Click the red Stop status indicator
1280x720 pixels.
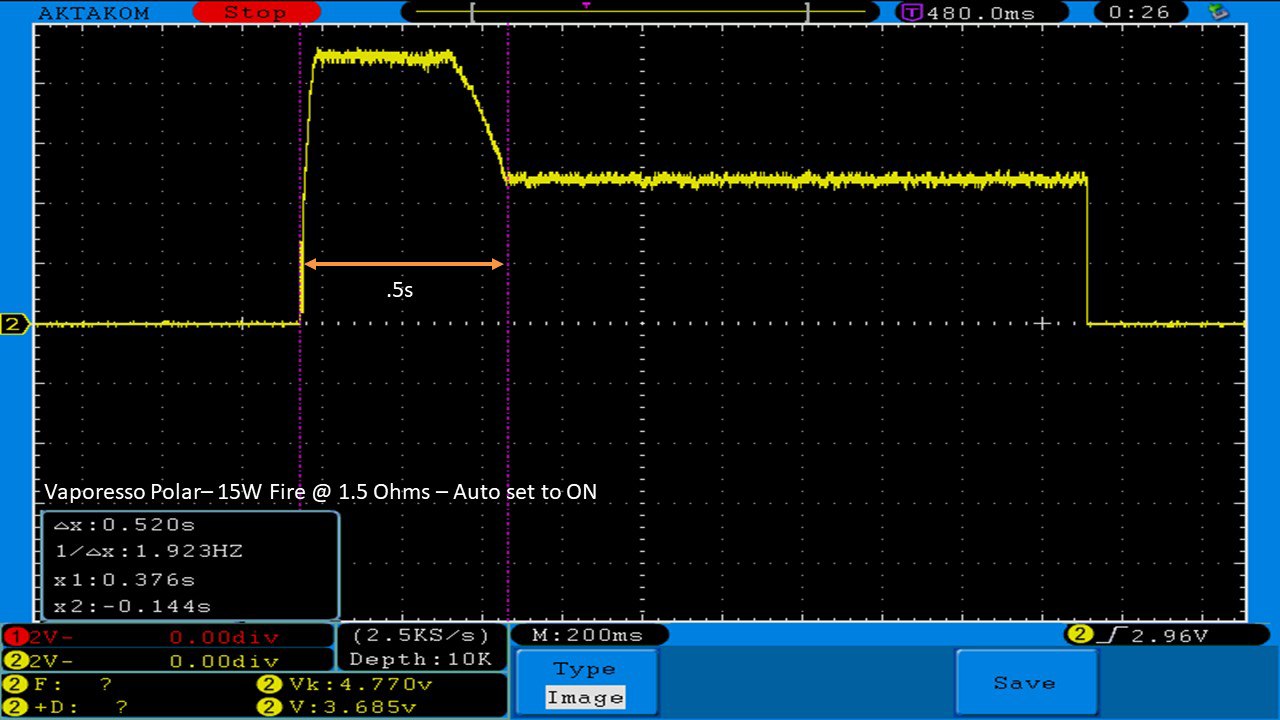pyautogui.click(x=255, y=12)
